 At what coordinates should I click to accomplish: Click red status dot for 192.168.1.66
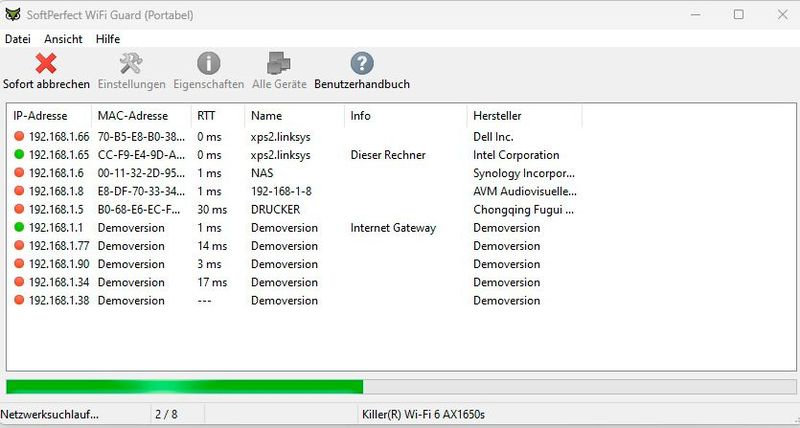pos(19,136)
